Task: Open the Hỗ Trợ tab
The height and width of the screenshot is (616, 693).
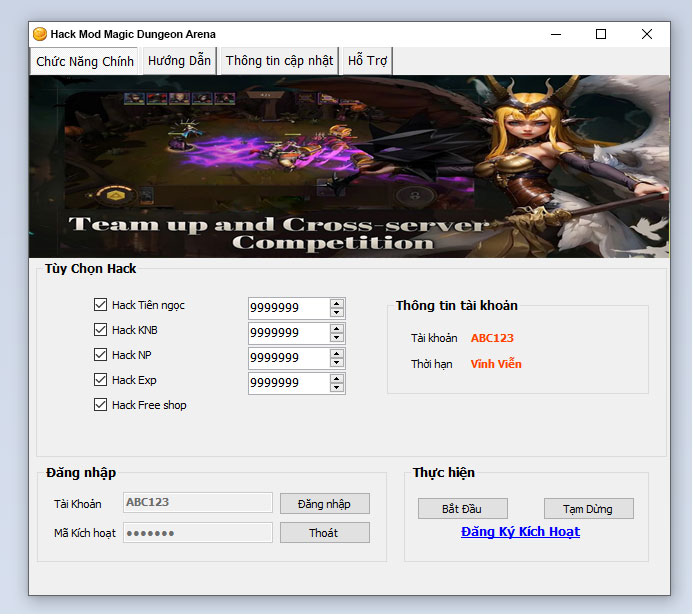Action: pyautogui.click(x=367, y=61)
